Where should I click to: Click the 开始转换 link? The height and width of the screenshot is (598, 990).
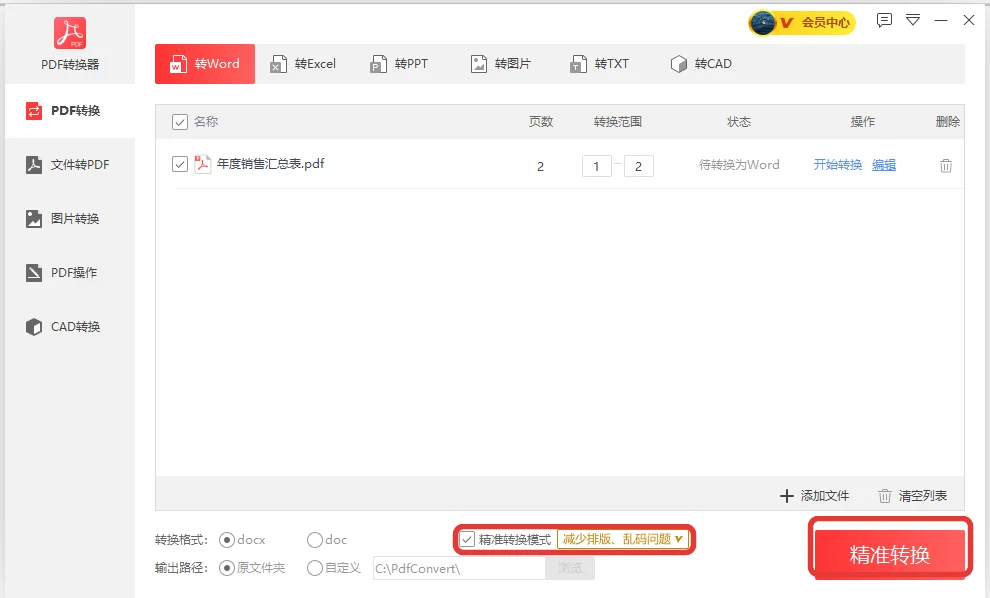tap(837, 165)
